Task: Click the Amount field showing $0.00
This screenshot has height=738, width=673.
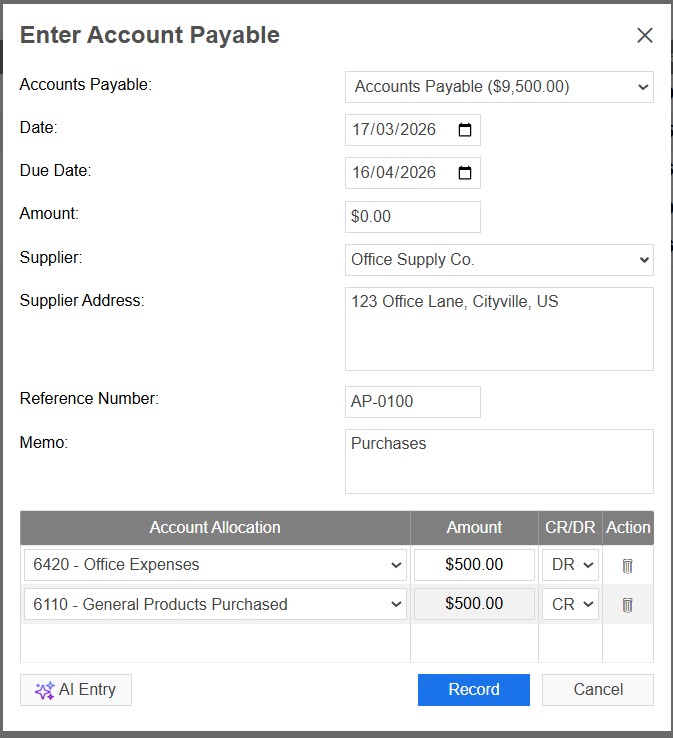Action: [x=412, y=217]
